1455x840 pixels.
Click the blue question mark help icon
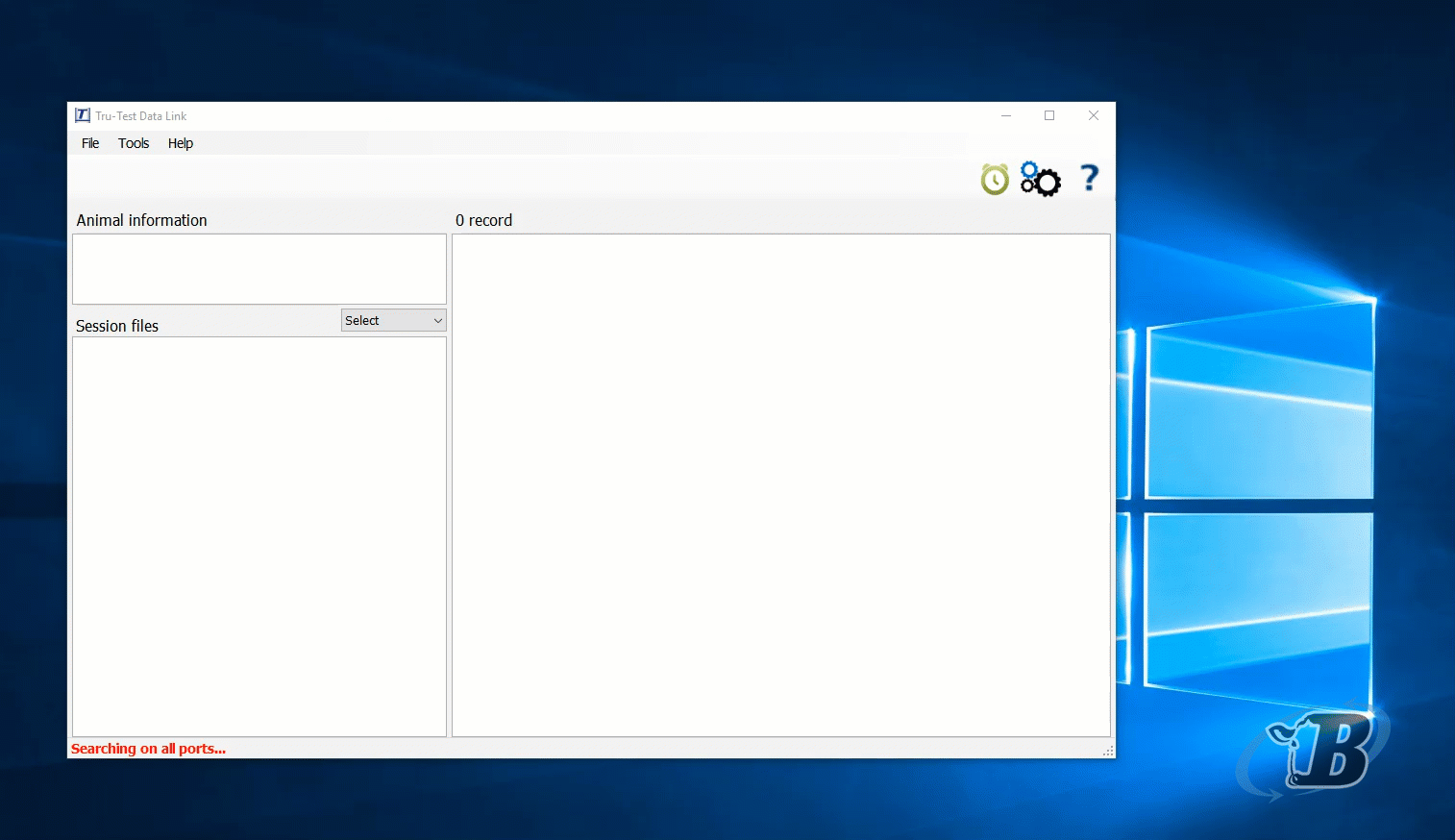pyautogui.click(x=1089, y=178)
